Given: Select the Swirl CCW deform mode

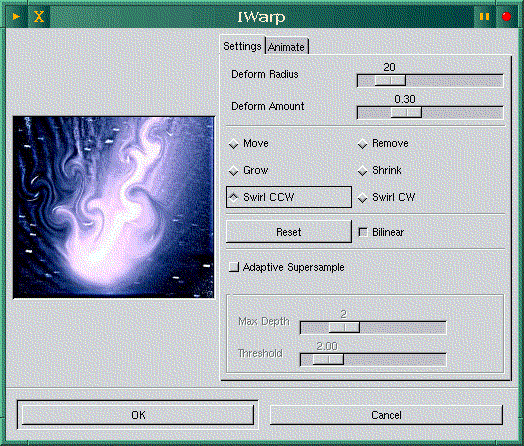Looking at the screenshot, I should [289, 197].
